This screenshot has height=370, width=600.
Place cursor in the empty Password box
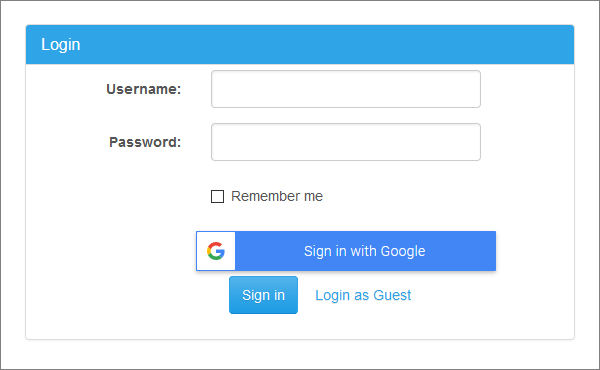click(346, 142)
